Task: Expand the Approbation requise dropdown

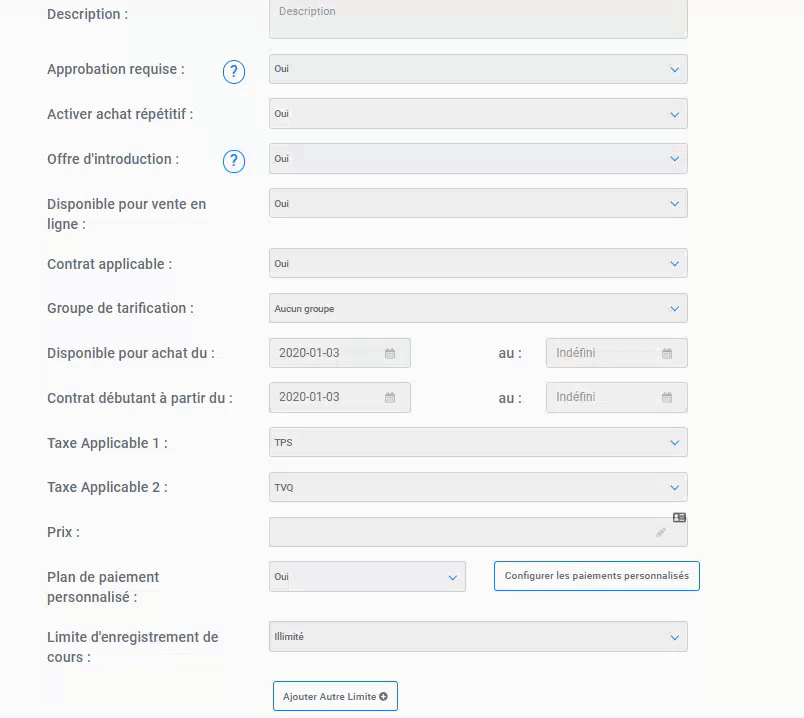Action: point(478,69)
